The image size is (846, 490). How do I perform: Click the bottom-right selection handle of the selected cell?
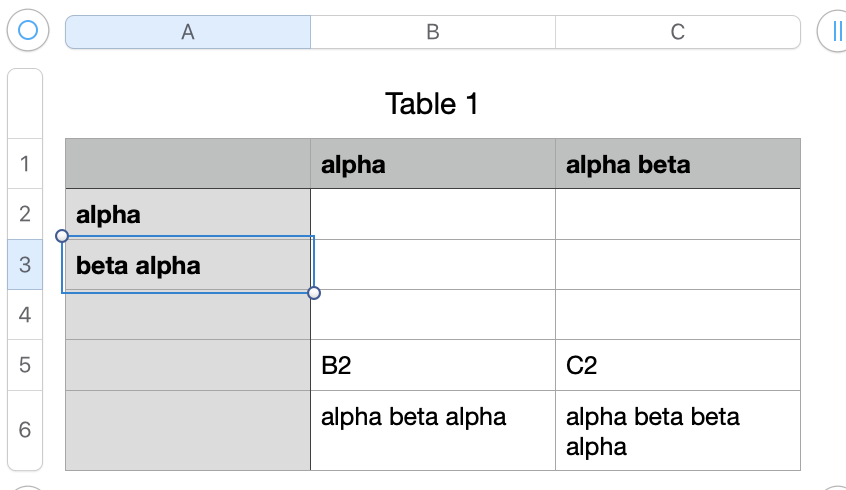click(314, 293)
